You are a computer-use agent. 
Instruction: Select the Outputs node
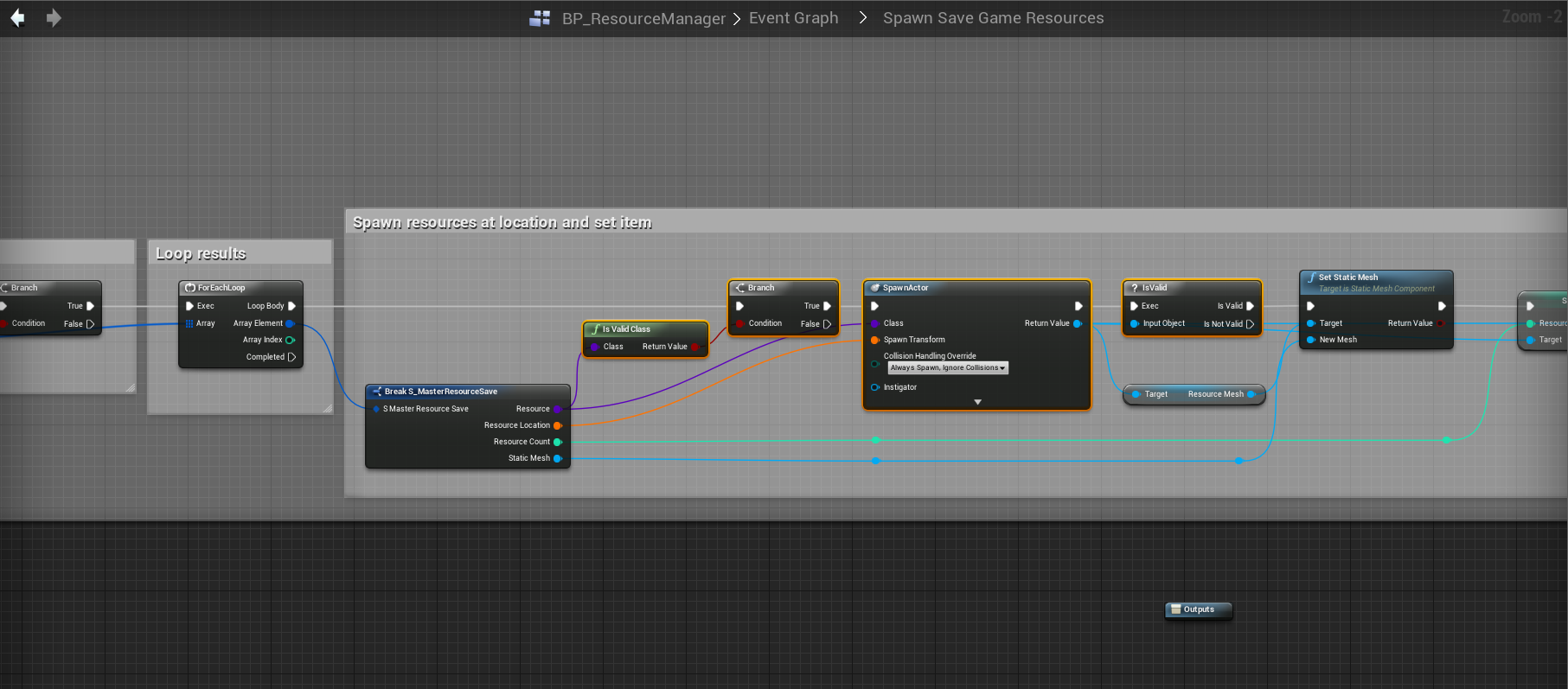[1198, 609]
